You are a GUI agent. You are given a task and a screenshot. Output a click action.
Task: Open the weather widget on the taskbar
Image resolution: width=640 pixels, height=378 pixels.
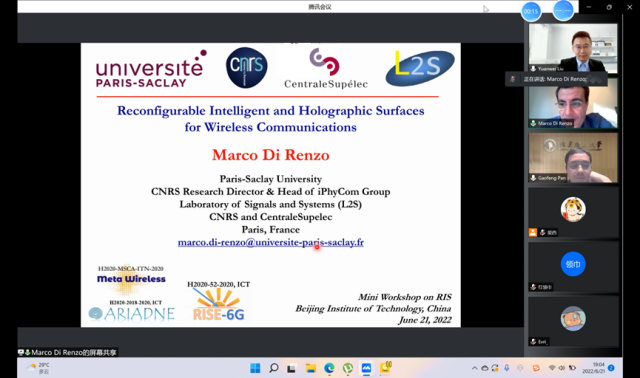pos(38,368)
